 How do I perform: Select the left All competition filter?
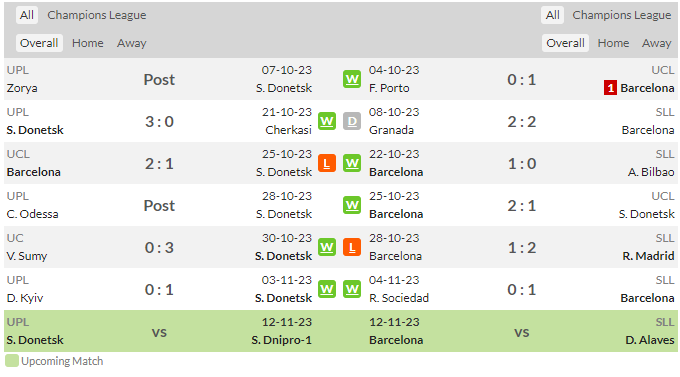tap(27, 15)
